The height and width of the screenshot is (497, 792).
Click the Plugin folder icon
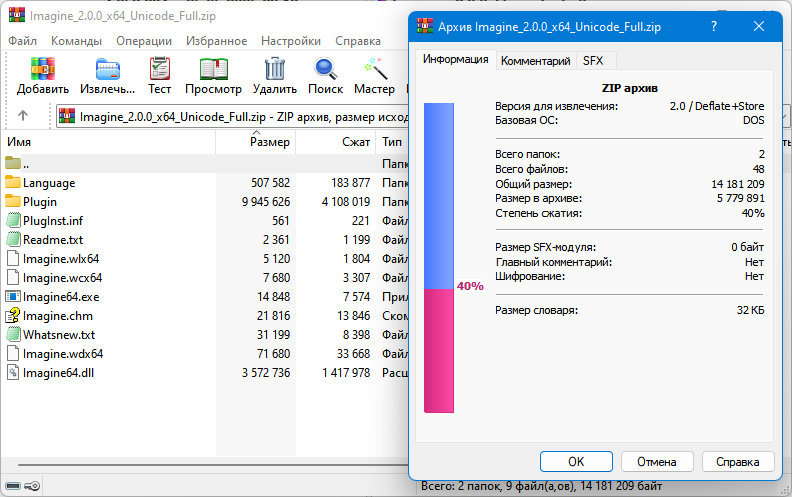click(13, 201)
